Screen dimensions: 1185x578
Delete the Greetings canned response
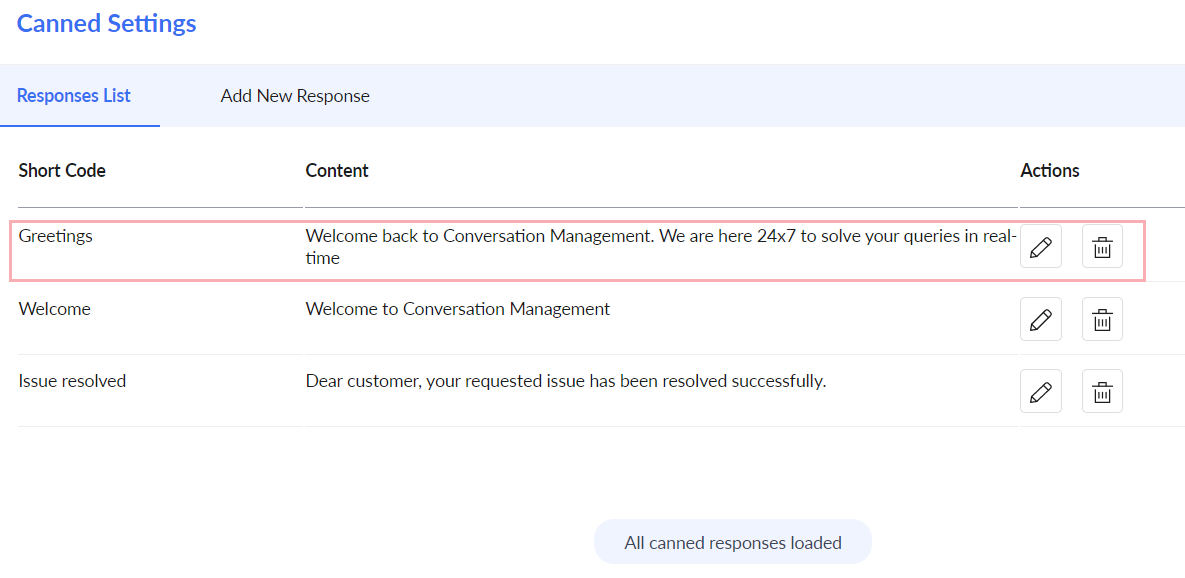click(1103, 246)
